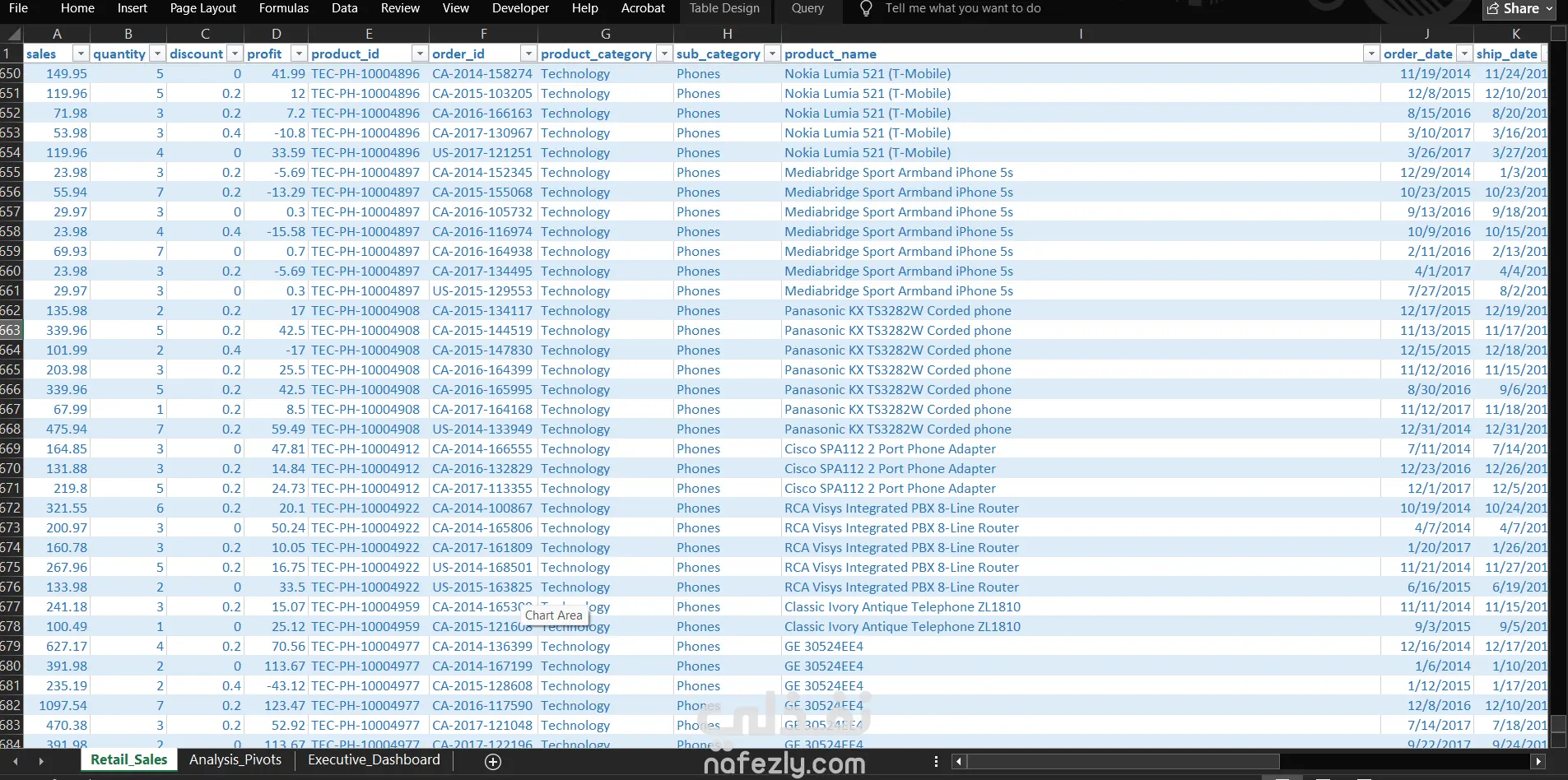Open the product_category filter dropdown
The width and height of the screenshot is (1568, 780).
click(x=664, y=53)
